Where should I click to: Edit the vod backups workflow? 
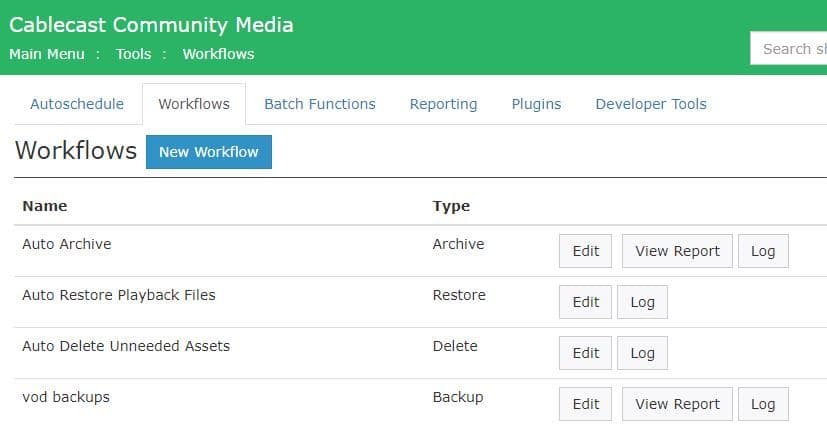point(585,404)
